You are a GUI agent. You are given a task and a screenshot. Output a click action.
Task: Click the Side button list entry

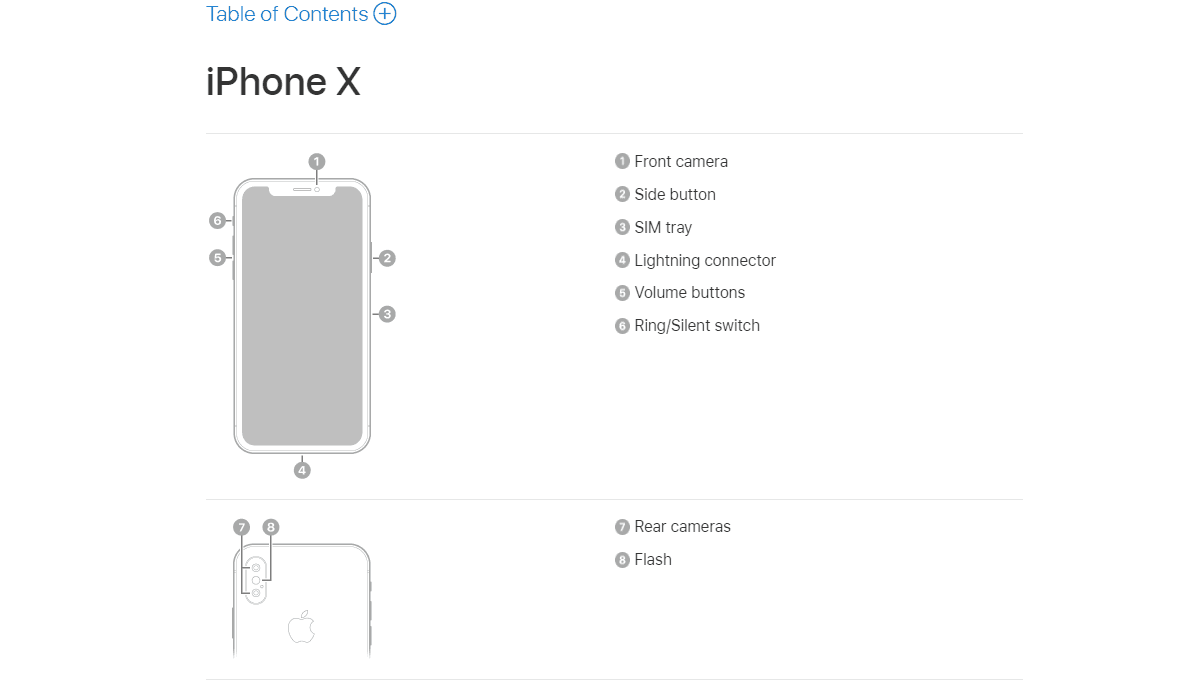(675, 194)
